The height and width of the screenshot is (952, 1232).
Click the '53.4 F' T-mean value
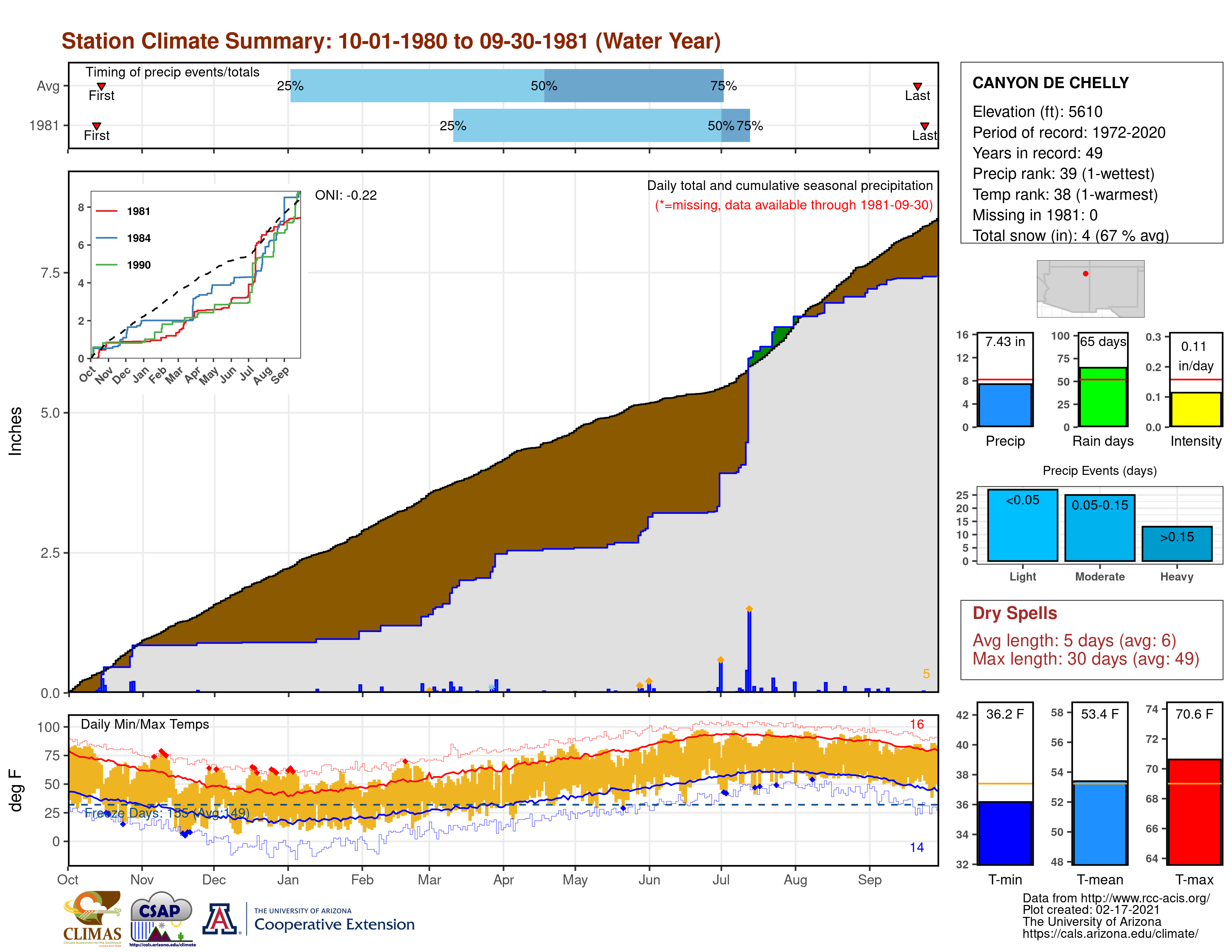coord(1100,714)
